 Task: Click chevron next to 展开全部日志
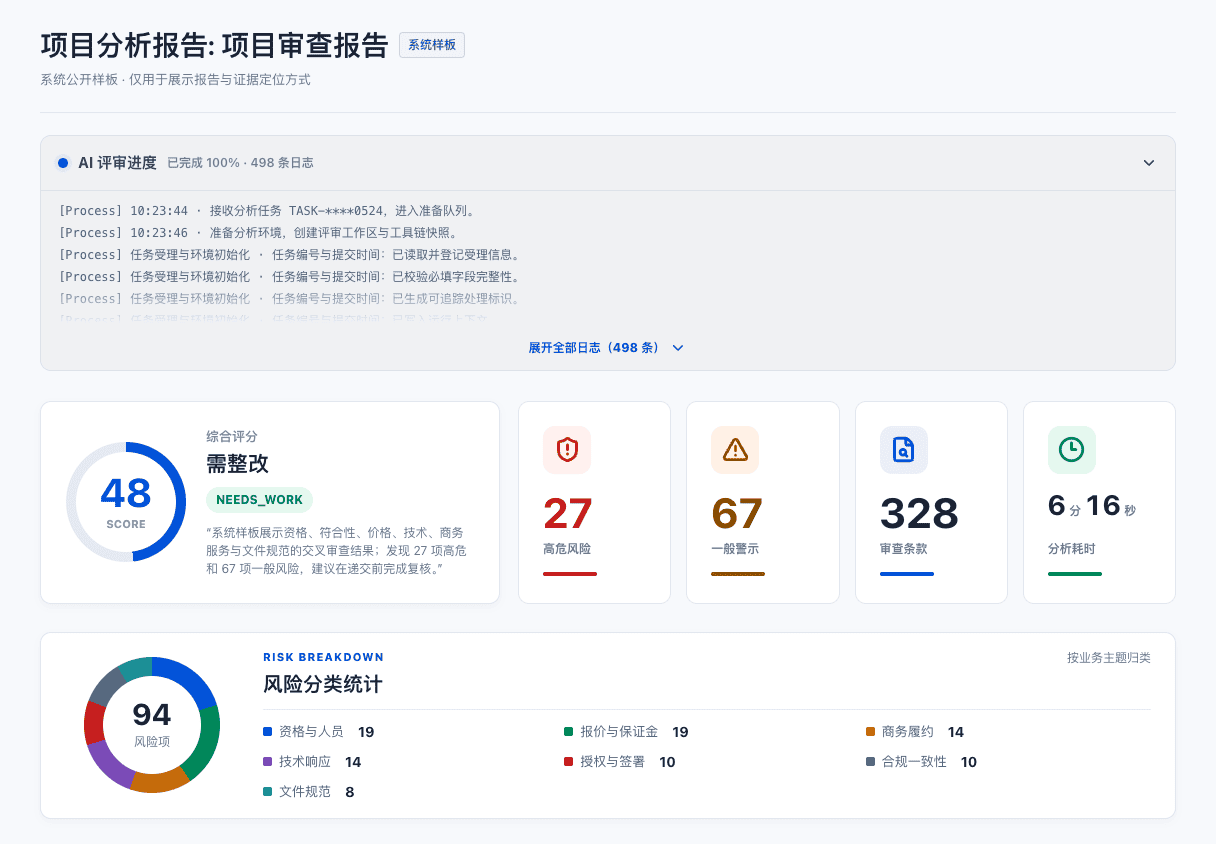[678, 348]
